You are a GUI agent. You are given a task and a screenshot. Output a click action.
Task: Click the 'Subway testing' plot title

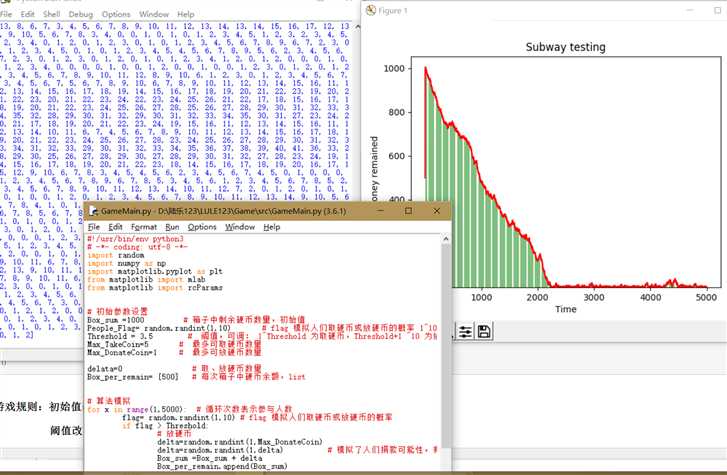565,47
